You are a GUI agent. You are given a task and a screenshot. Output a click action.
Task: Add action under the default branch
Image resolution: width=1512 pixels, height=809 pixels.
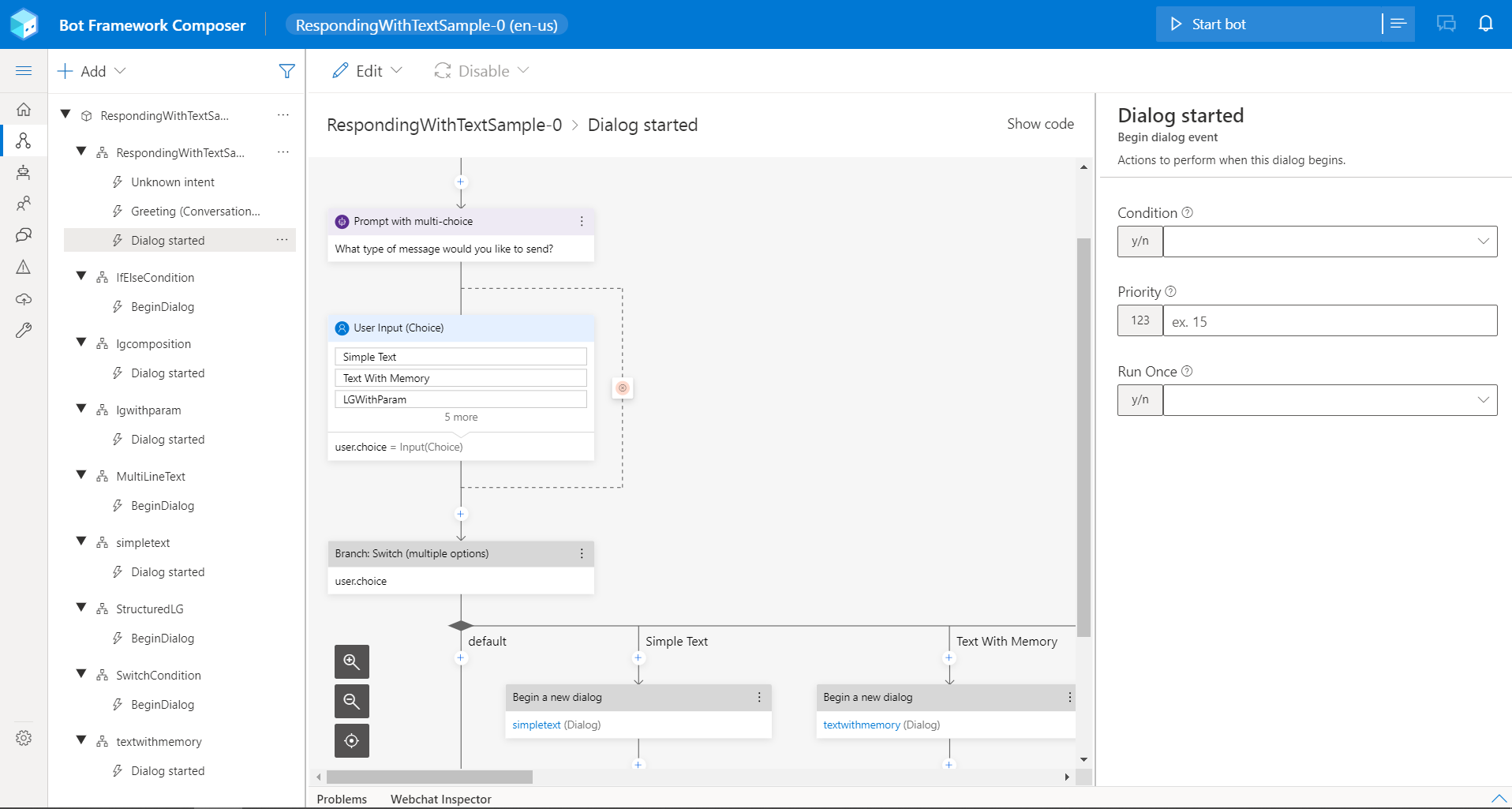click(461, 657)
